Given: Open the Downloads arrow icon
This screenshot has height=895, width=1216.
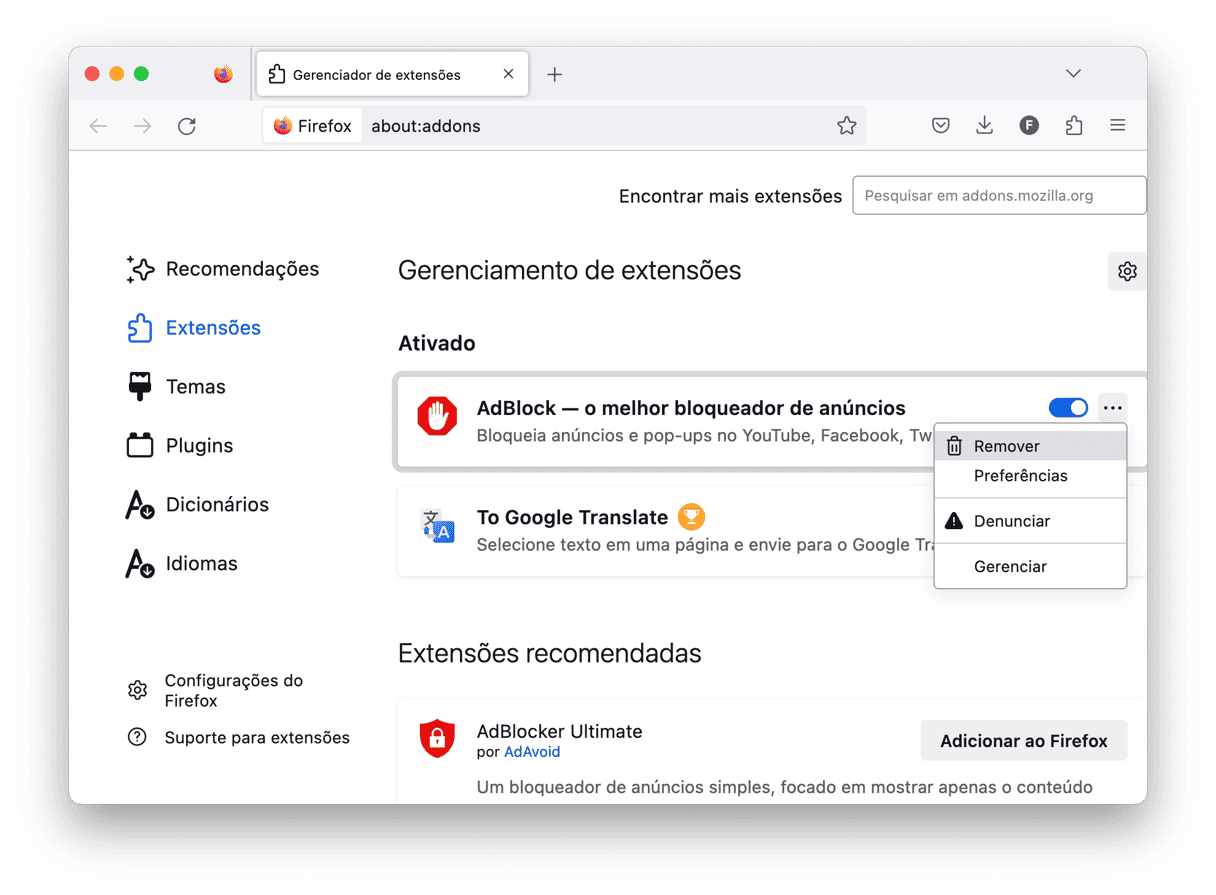Looking at the screenshot, I should click(x=984, y=126).
